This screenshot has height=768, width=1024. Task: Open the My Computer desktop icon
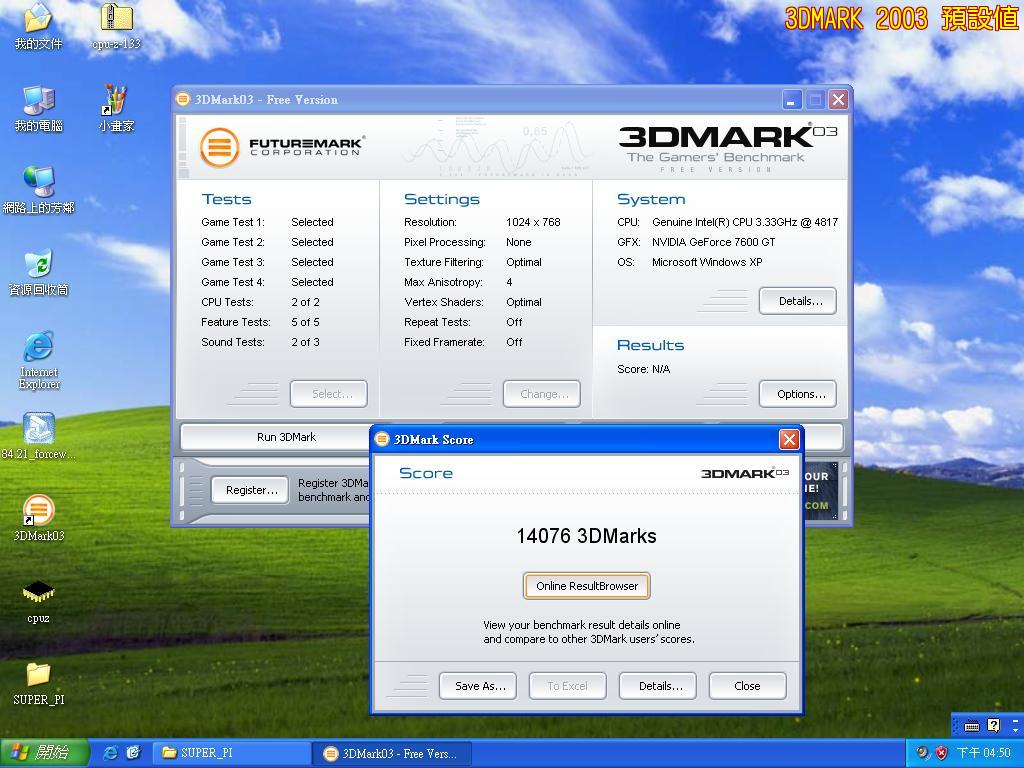click(38, 101)
